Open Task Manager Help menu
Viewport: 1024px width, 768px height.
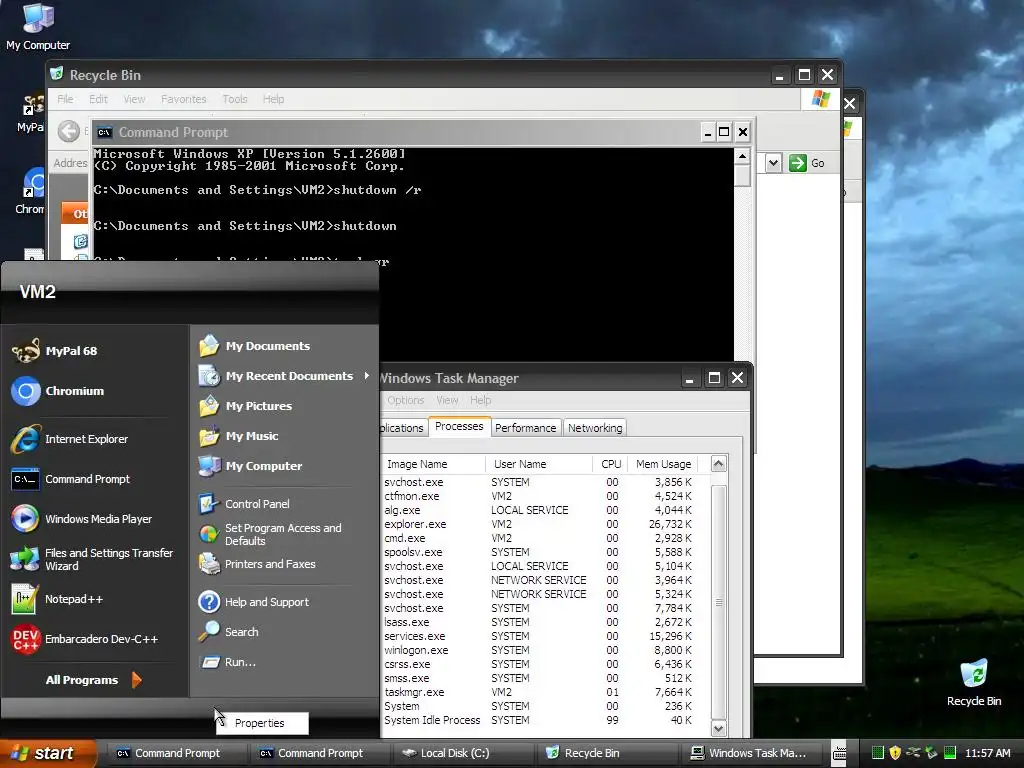pos(481,400)
